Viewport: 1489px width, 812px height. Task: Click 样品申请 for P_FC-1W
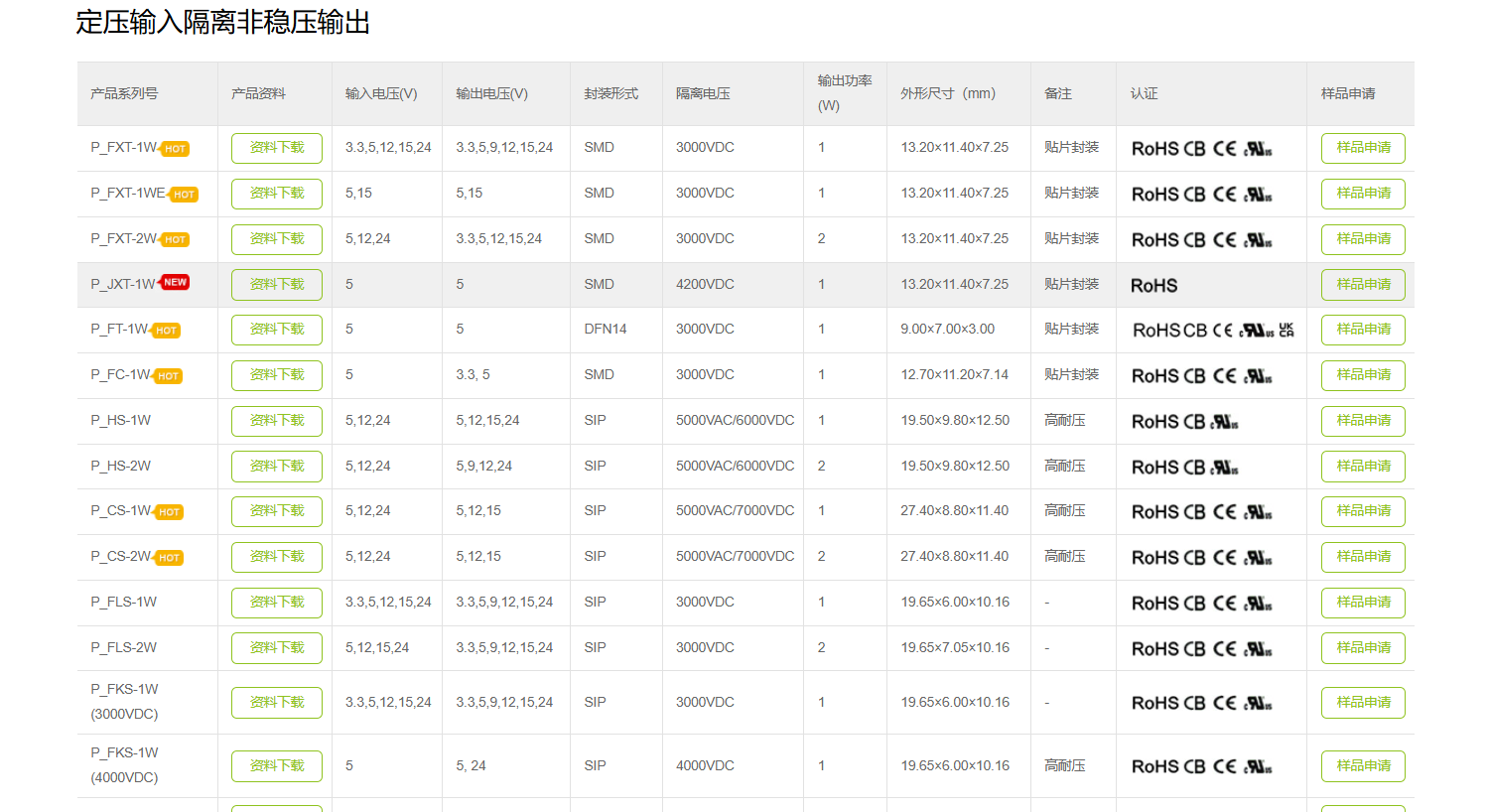[1363, 375]
